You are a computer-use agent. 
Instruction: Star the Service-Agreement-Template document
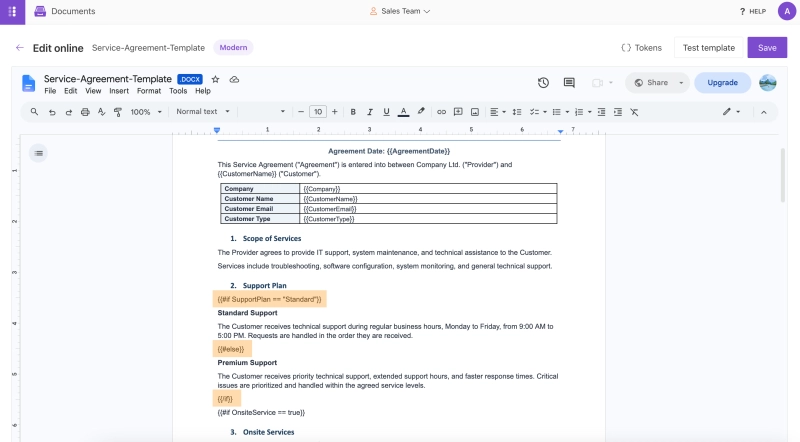coord(215,79)
